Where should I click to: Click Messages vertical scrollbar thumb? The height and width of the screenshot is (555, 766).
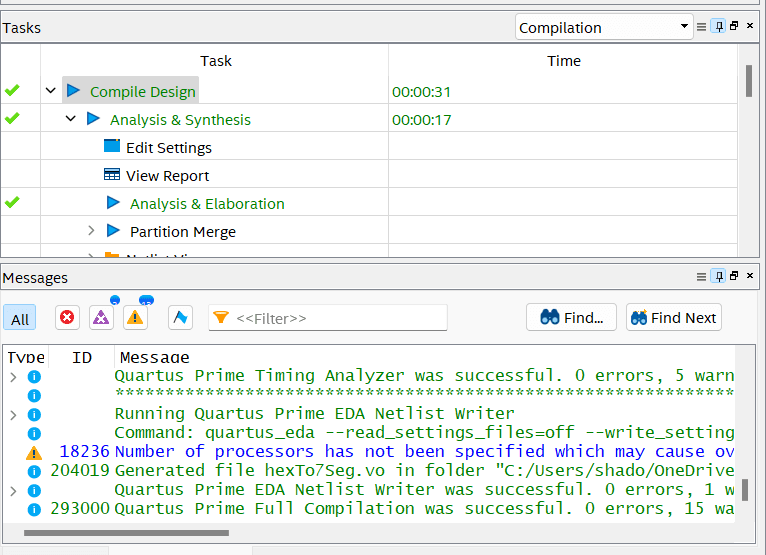[745, 490]
